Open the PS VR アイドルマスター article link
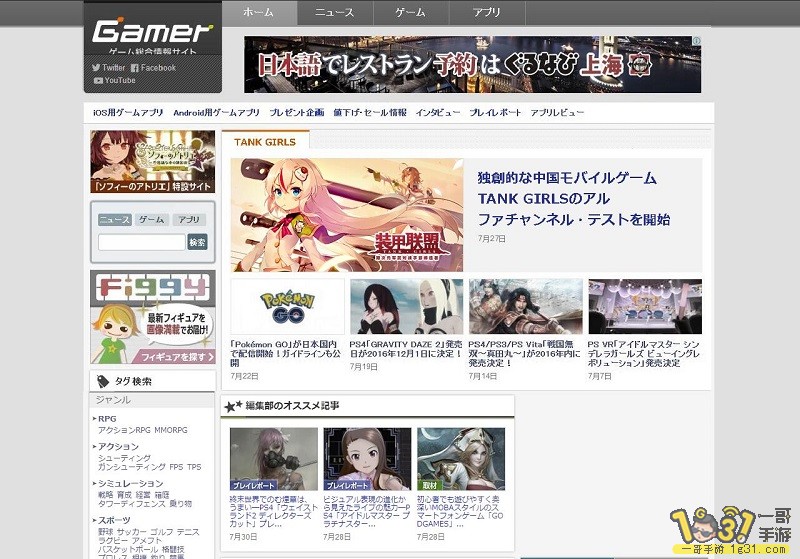 point(643,353)
